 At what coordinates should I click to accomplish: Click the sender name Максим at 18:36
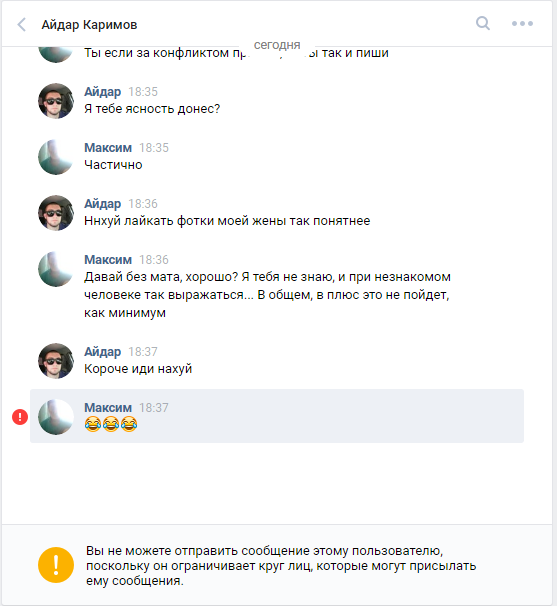[108, 260]
